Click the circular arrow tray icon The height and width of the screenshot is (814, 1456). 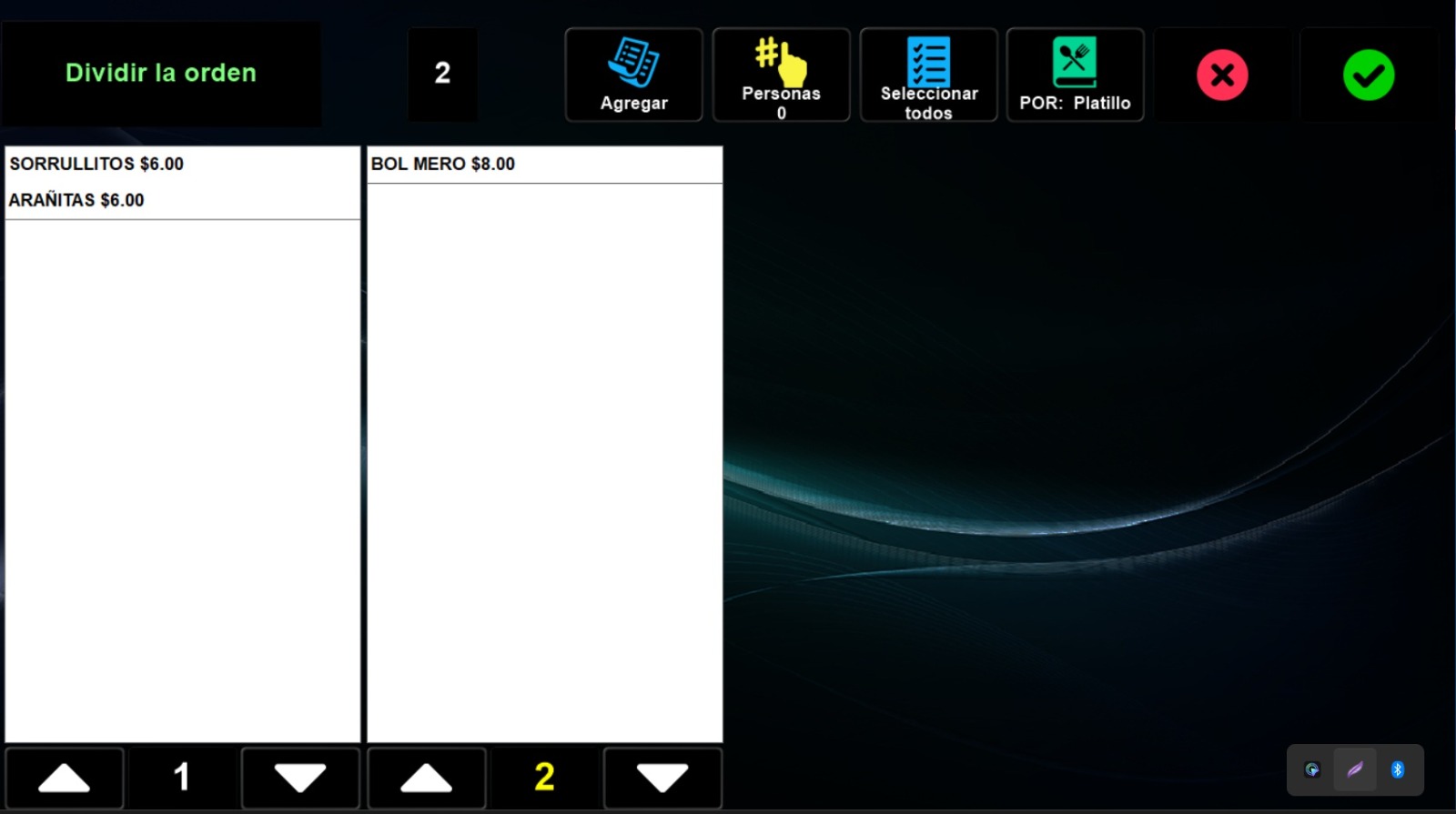pos(1312,770)
